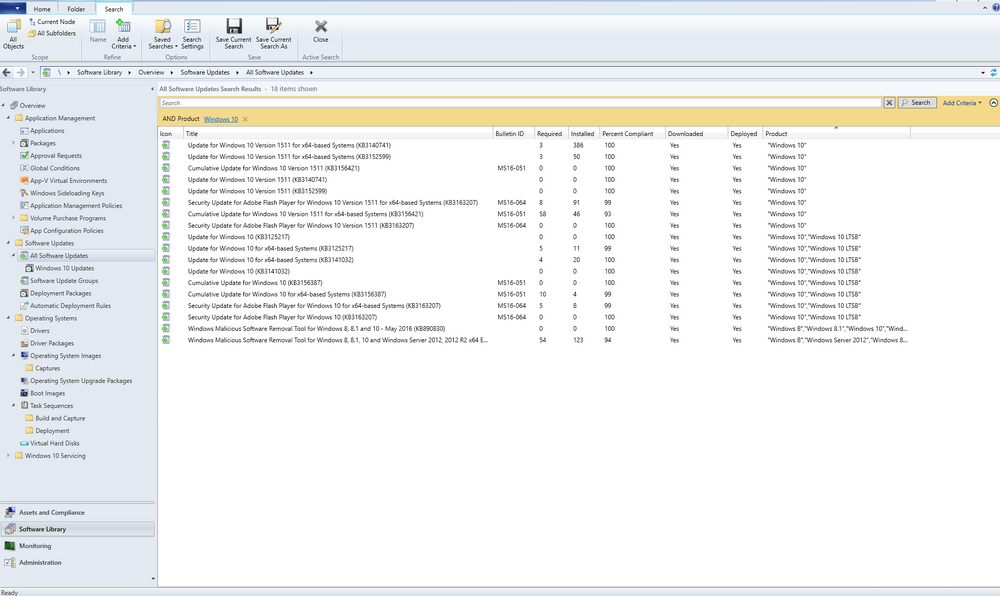This screenshot has height=596, width=1000.
Task: Click the Name refine icon
Action: (98, 32)
